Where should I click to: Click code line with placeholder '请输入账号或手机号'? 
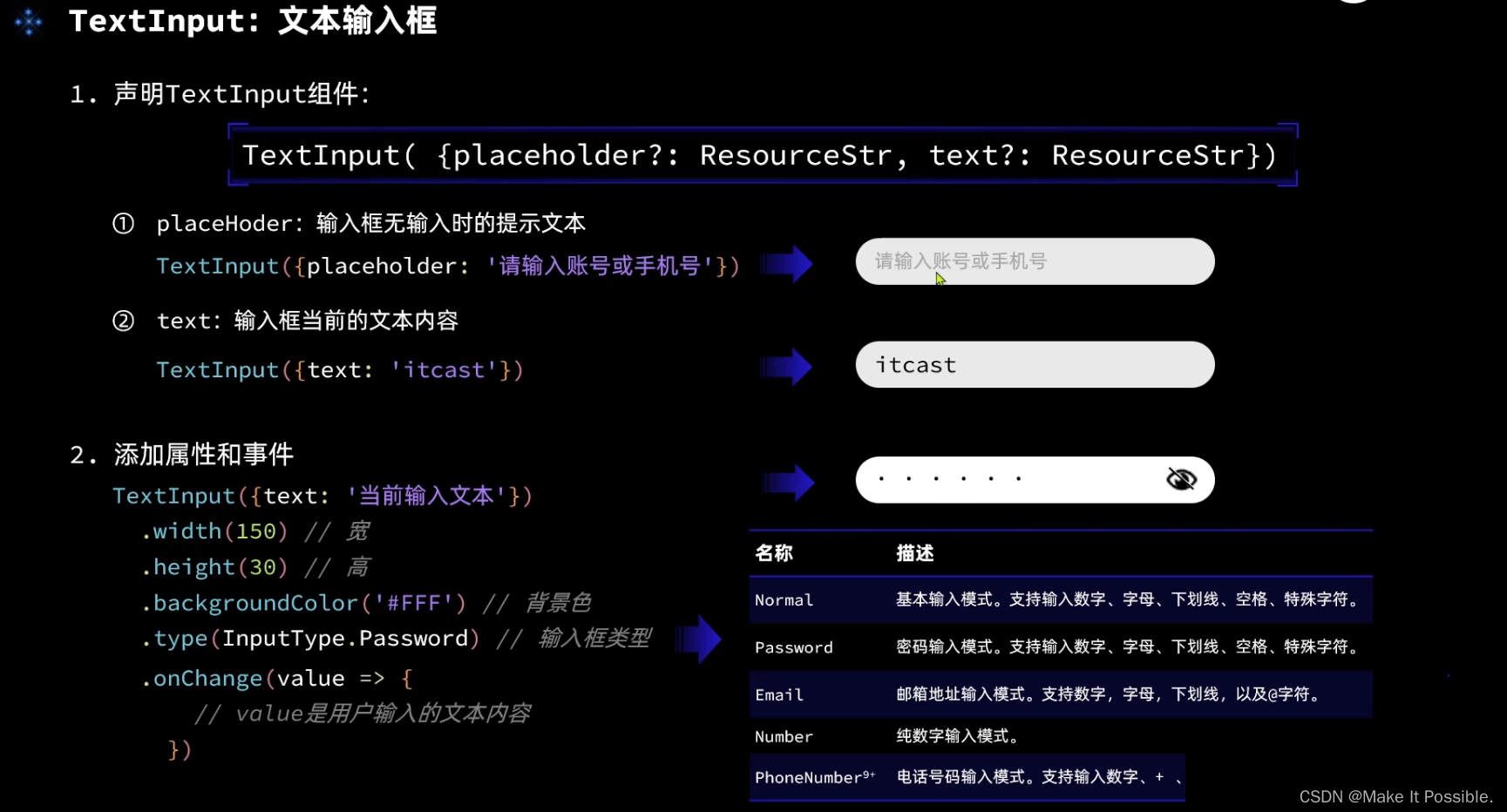tap(448, 266)
